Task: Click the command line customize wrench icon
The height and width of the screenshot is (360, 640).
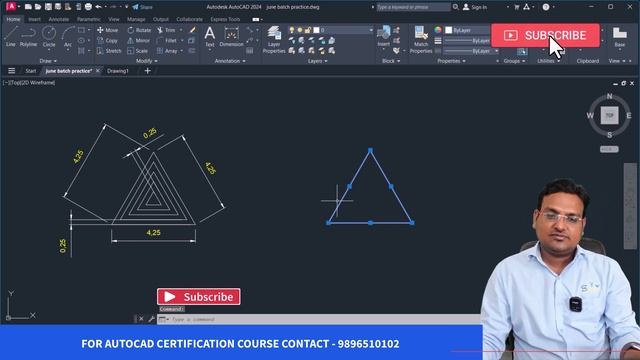Action: click(151, 319)
